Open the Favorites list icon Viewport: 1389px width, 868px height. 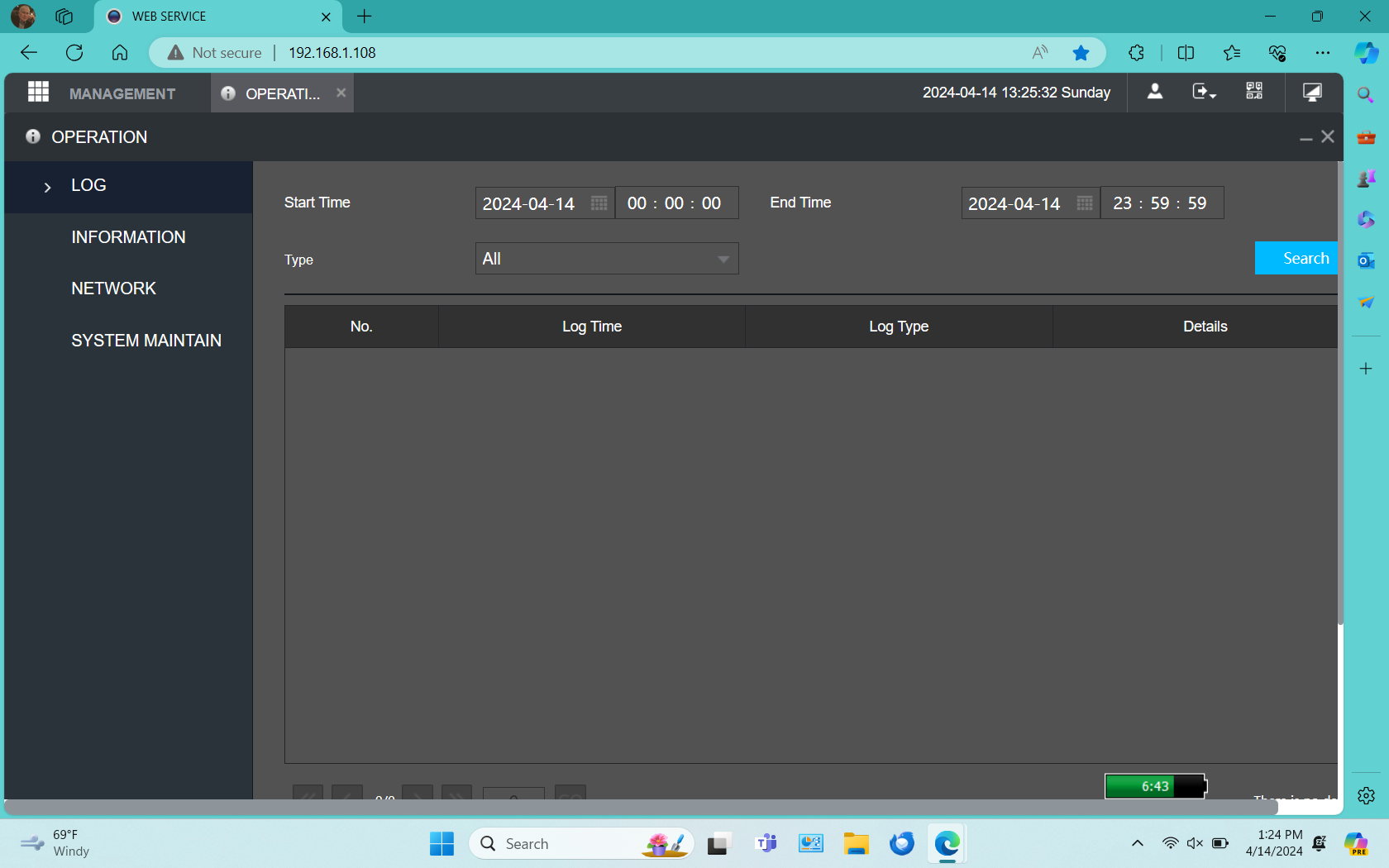pyautogui.click(x=1231, y=53)
